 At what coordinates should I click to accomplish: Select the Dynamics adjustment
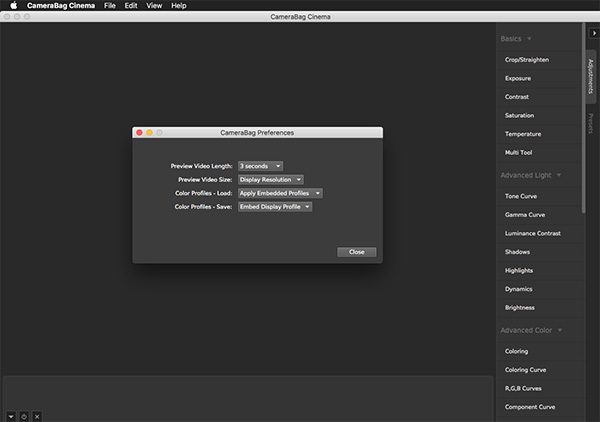(540, 289)
